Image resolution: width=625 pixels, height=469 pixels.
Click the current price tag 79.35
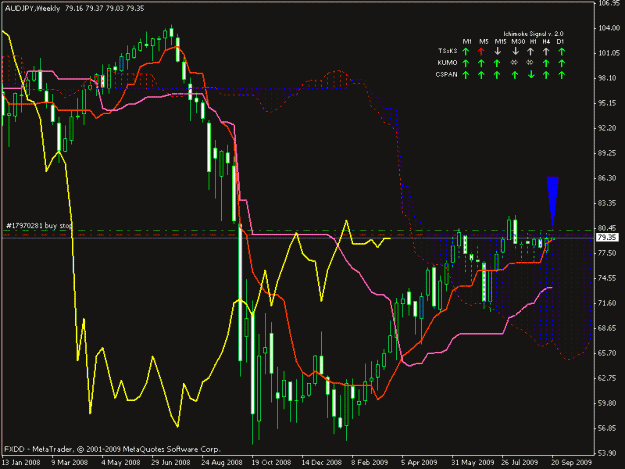pos(607,238)
